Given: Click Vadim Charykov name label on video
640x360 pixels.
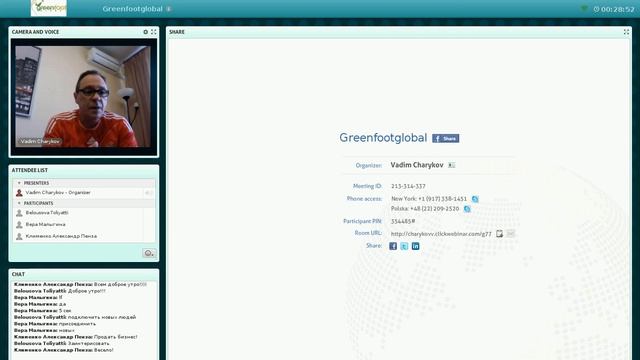Looking at the screenshot, I should (x=40, y=141).
